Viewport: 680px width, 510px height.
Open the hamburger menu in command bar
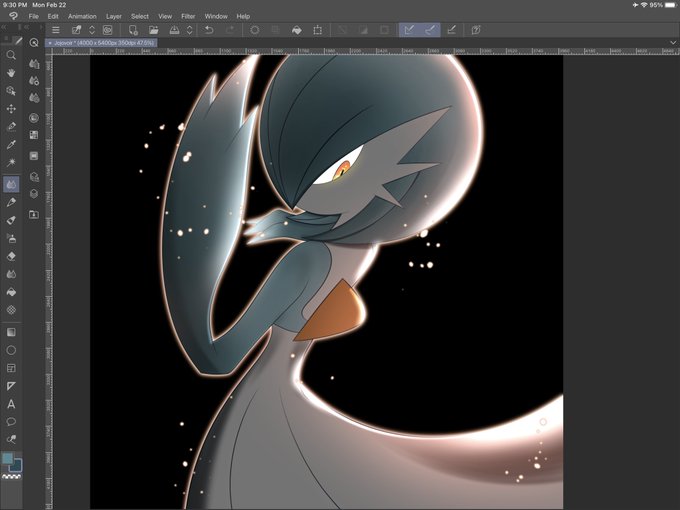[56, 30]
